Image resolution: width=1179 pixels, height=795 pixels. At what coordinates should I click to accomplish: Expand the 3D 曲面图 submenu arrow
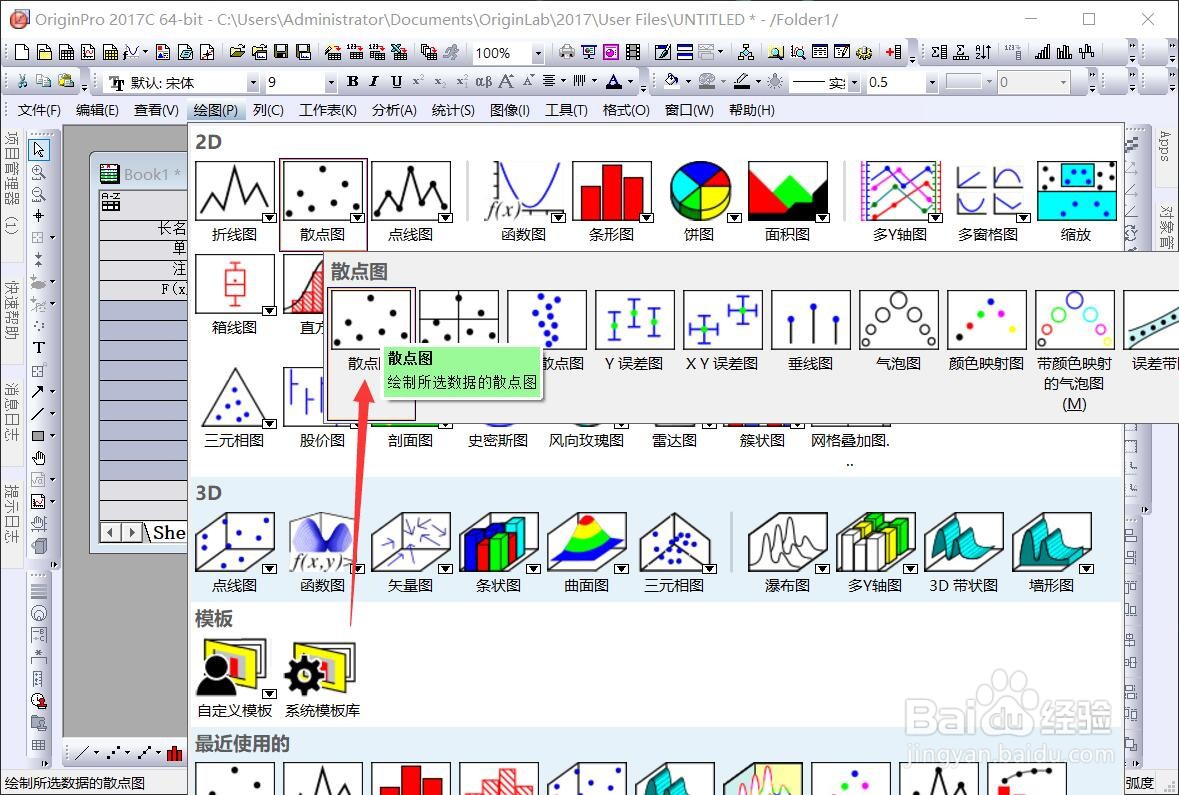pyautogui.click(x=621, y=569)
